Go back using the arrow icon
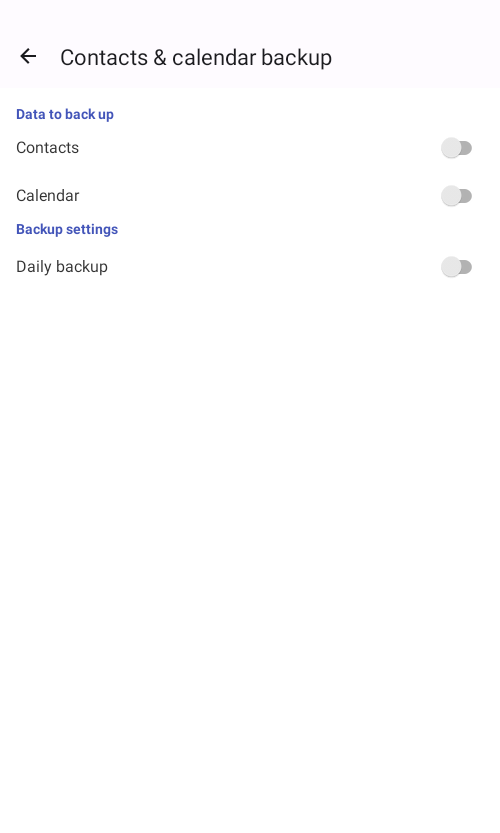 [28, 56]
